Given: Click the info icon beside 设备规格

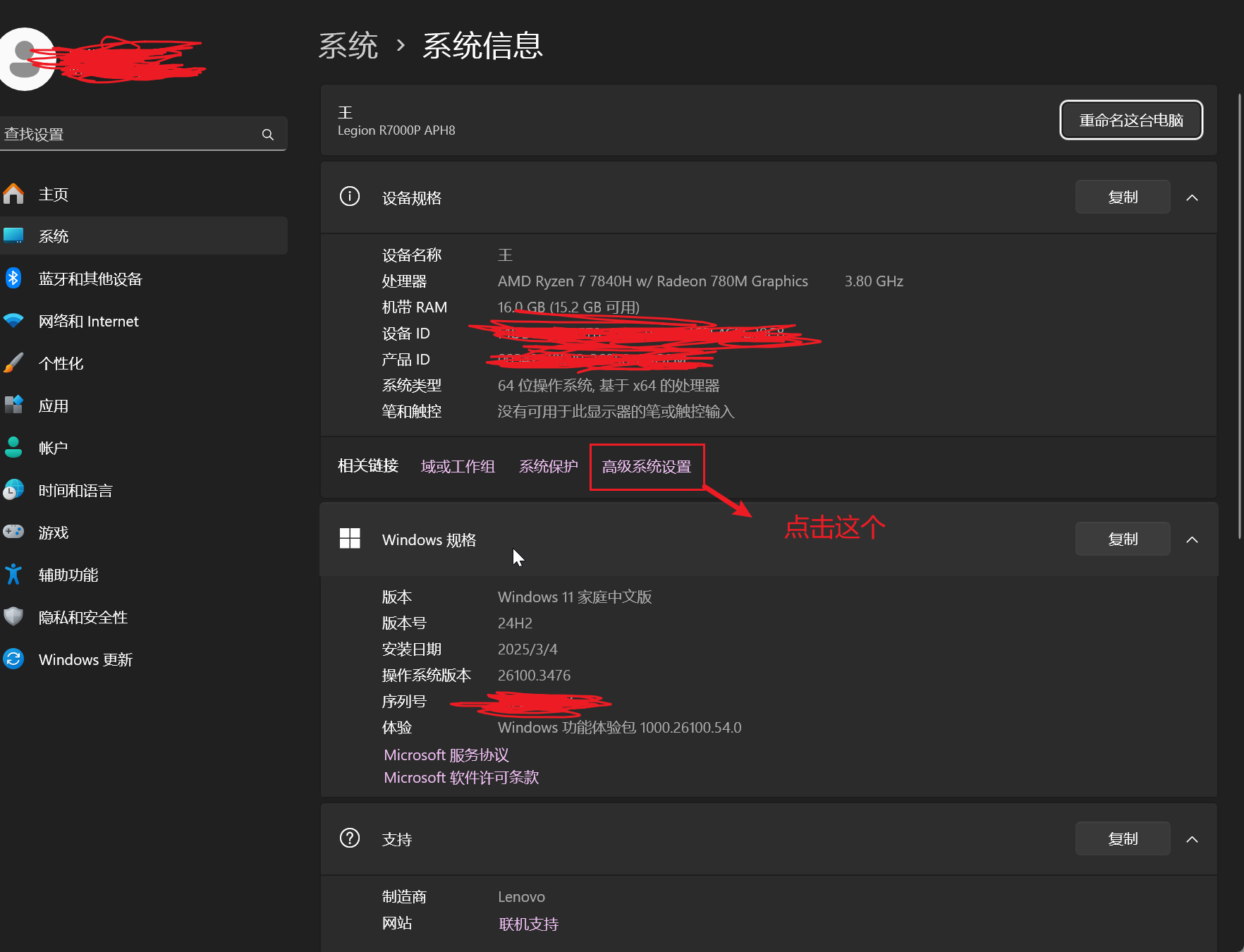Looking at the screenshot, I should (x=350, y=196).
